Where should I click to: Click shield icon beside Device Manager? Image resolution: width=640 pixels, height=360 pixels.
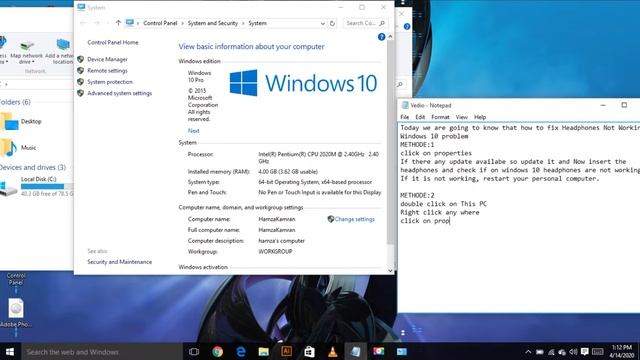click(x=80, y=59)
